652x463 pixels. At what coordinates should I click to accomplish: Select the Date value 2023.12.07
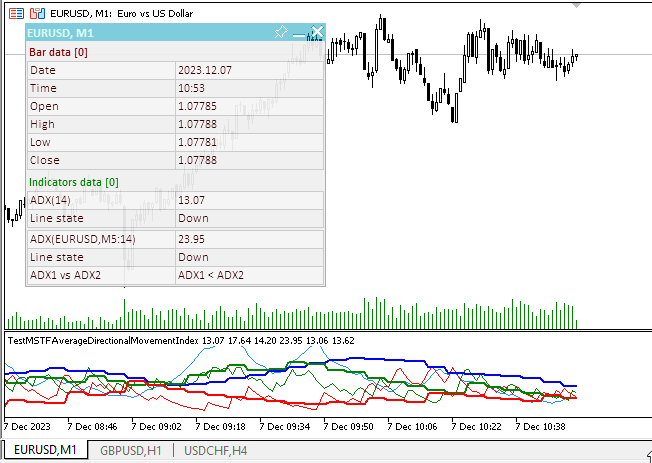(205, 70)
